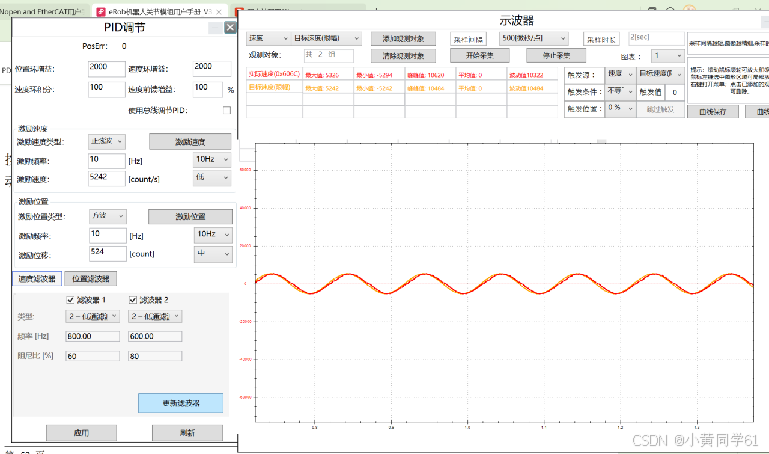Open the trigger position 0 % dropdown
This screenshot has width=769, height=454.
[x=620, y=108]
